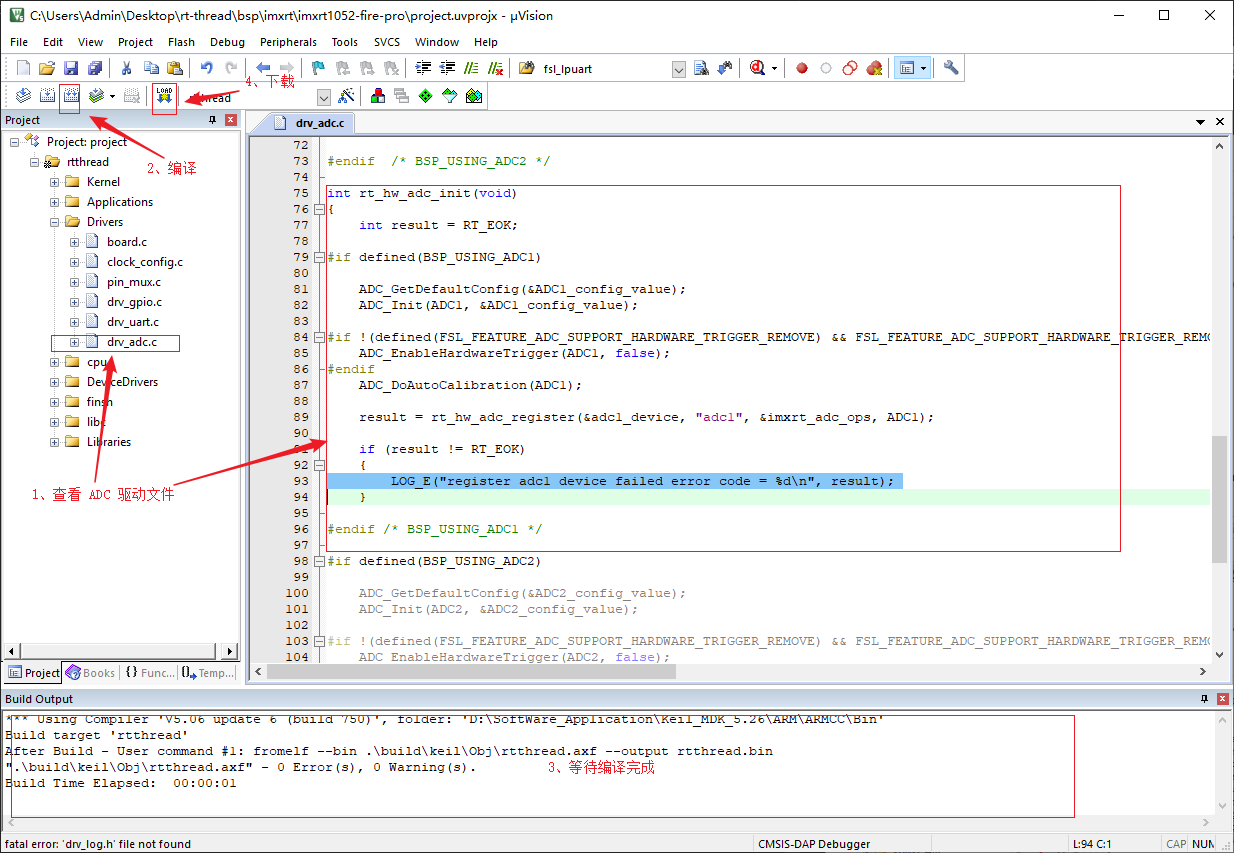This screenshot has width=1234, height=853.
Task: Insert breakpoint using the red dot icon
Action: (x=802, y=68)
